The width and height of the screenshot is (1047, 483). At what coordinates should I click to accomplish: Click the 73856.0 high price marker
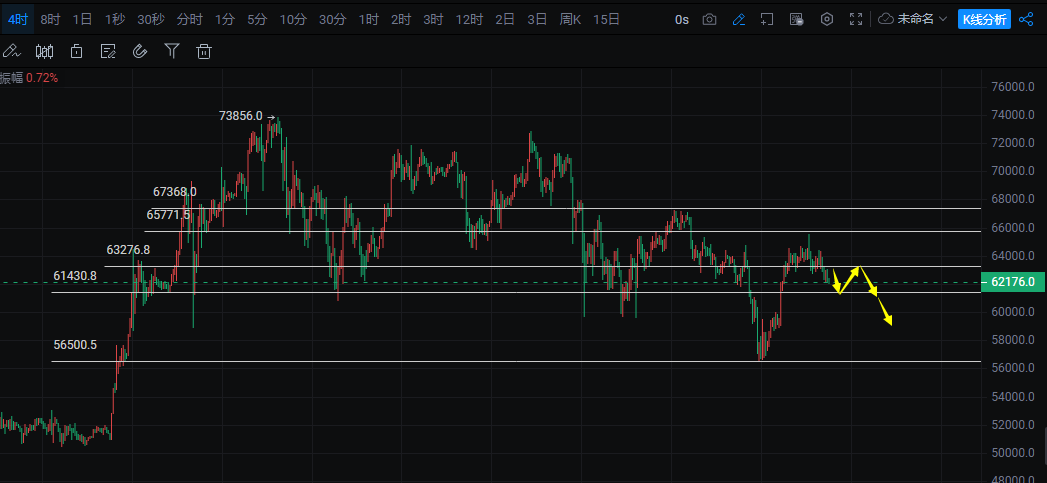pyautogui.click(x=240, y=116)
